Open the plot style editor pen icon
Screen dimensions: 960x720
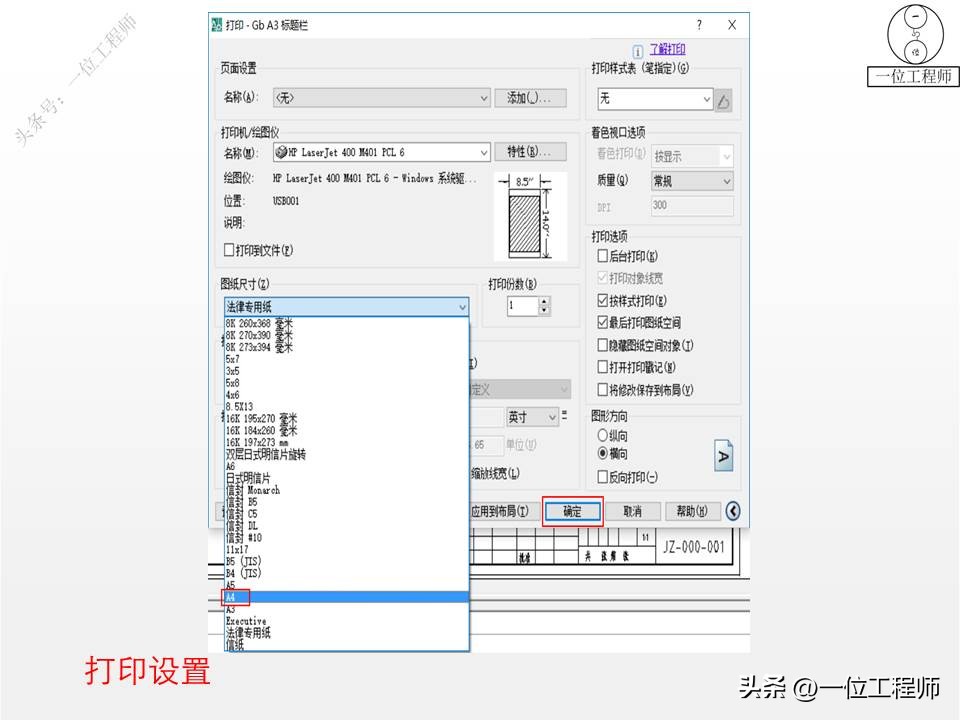click(x=725, y=99)
